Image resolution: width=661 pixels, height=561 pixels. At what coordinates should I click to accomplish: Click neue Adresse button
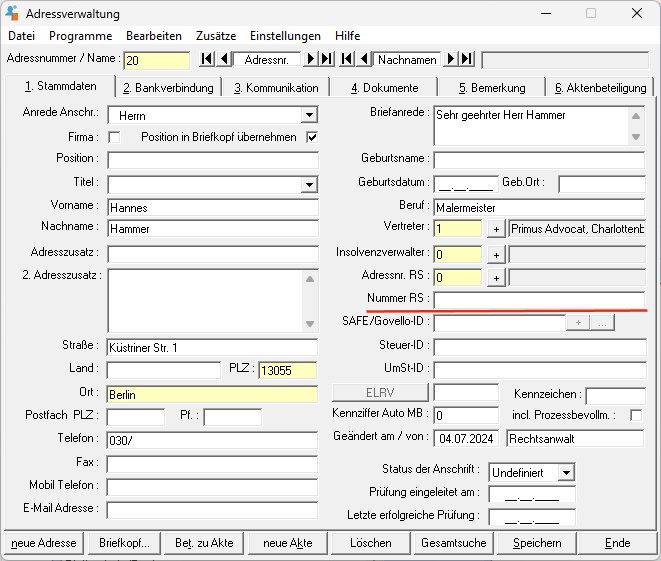click(44, 543)
